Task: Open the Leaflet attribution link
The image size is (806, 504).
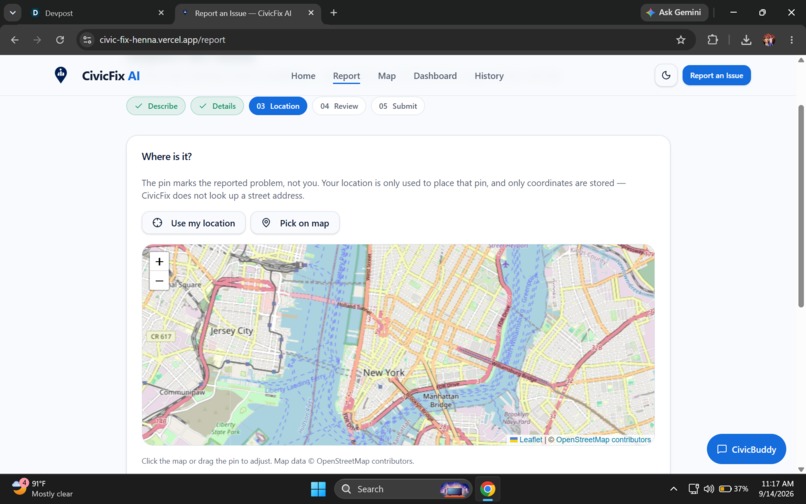Action: coord(526,440)
